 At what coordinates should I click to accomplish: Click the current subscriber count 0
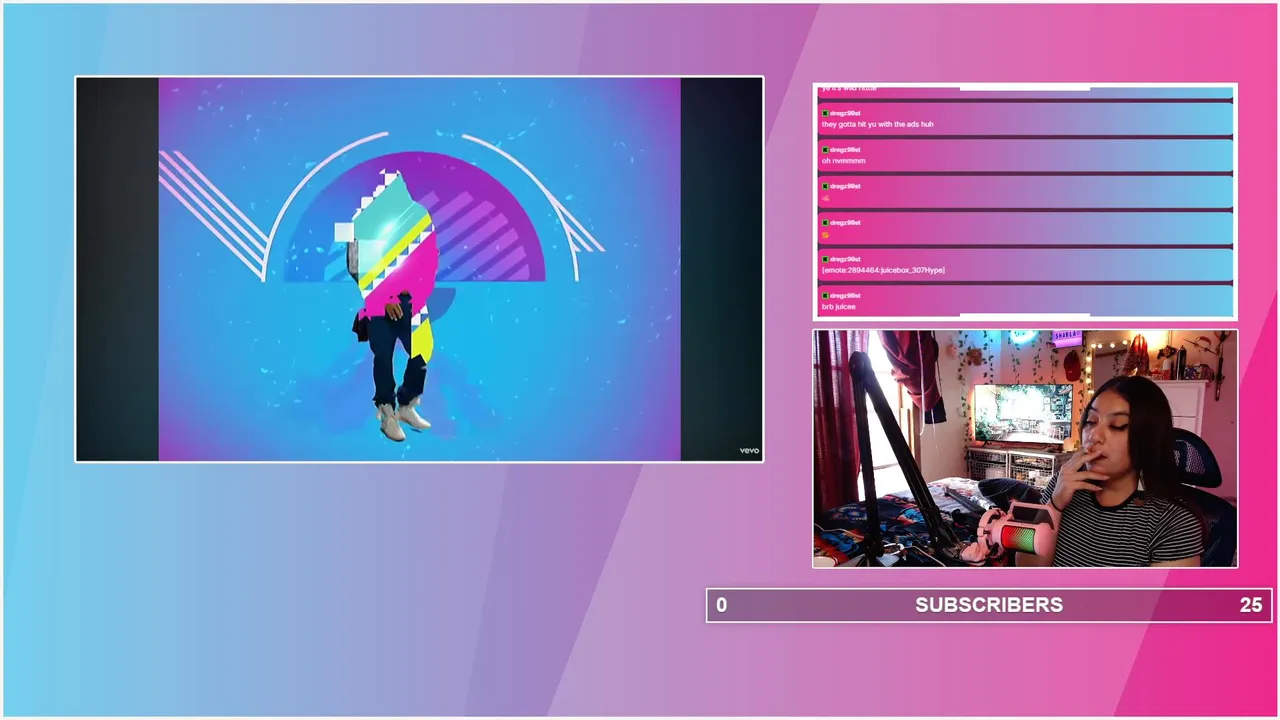coord(722,605)
